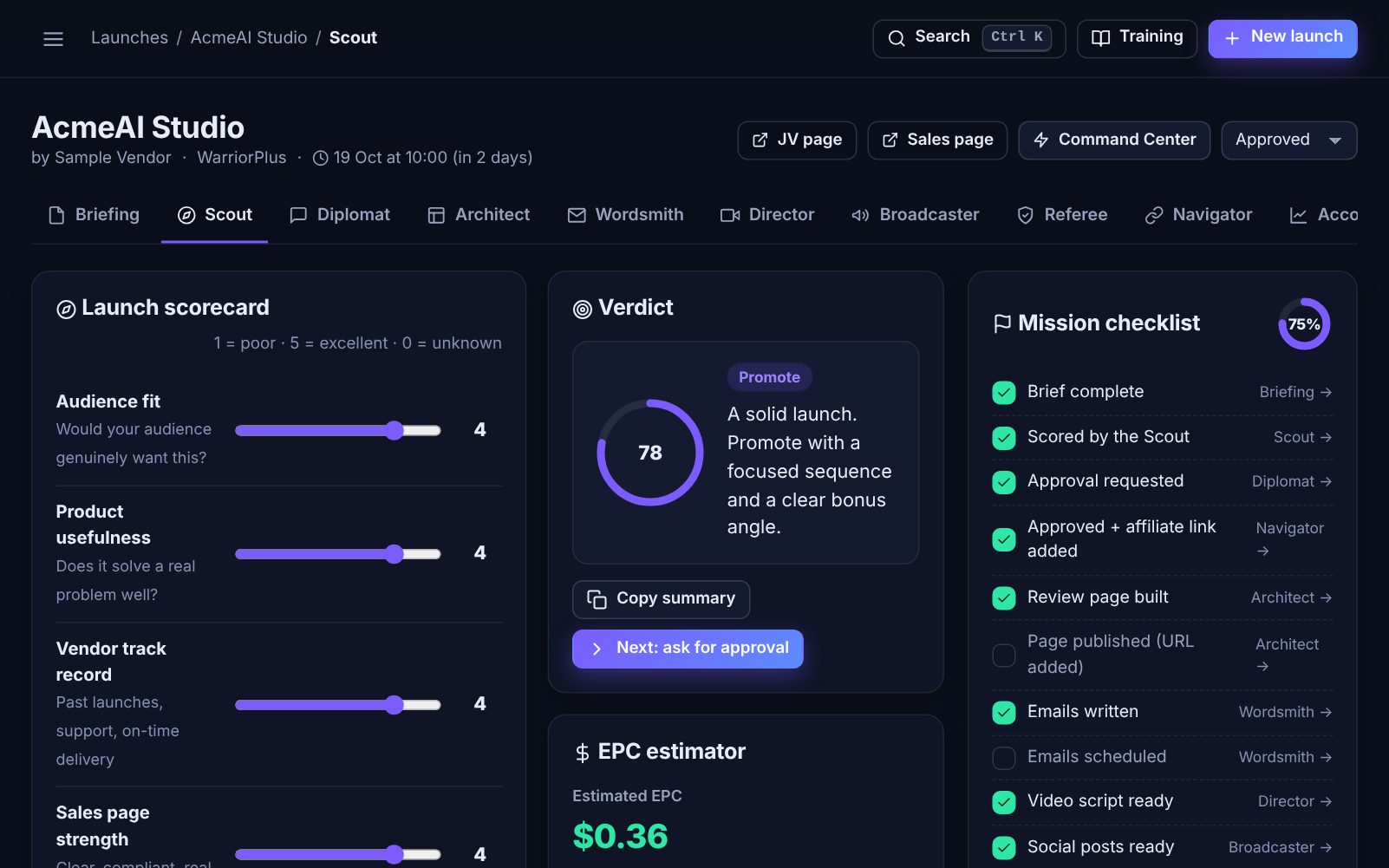Click the JV page external-link icon
The height and width of the screenshot is (868, 1389).
pos(760,140)
